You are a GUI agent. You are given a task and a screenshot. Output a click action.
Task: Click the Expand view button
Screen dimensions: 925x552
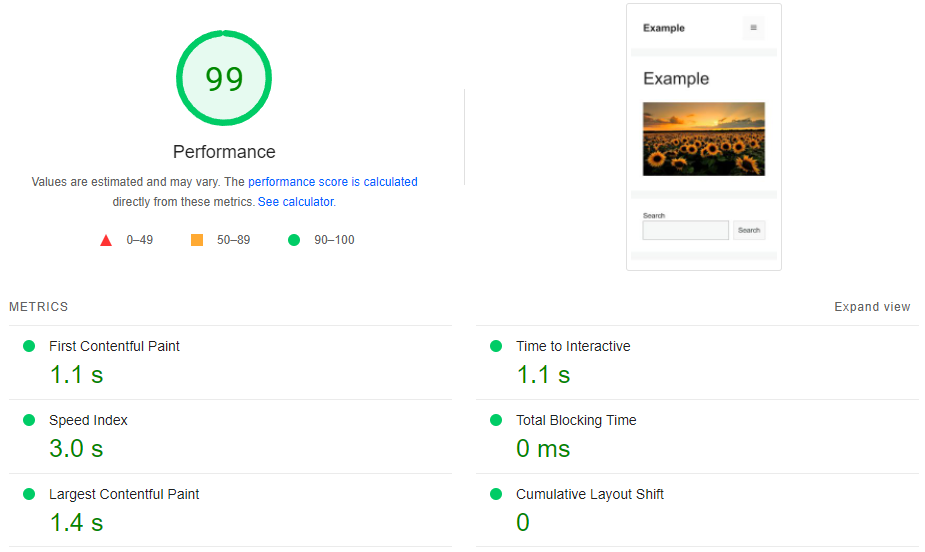click(872, 307)
